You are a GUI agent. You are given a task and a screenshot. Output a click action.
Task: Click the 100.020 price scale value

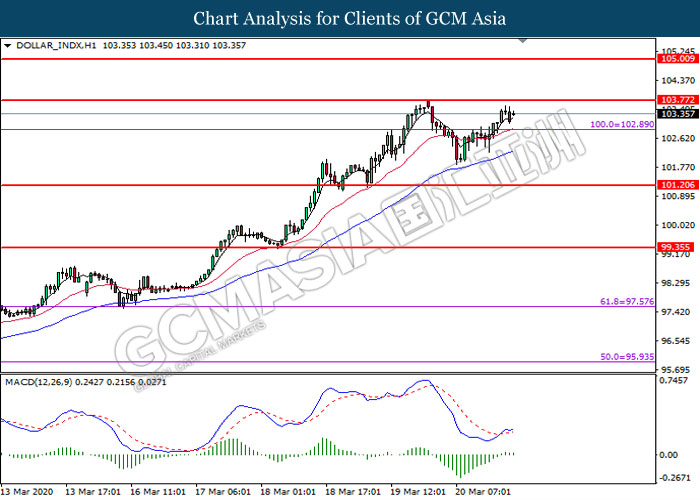click(678, 225)
